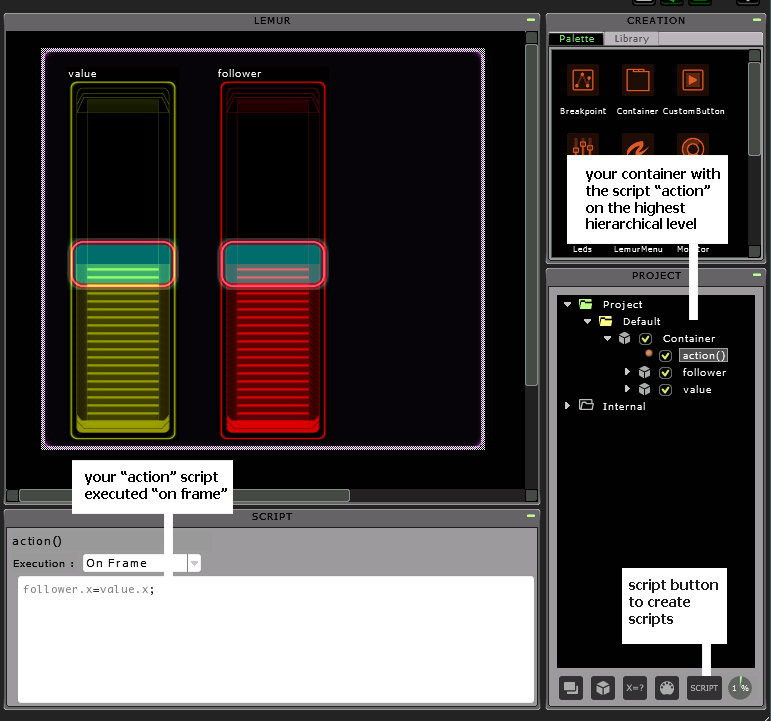This screenshot has width=771, height=721.
Task: Click the yellow value fader cap
Action: pyautogui.click(x=124, y=264)
